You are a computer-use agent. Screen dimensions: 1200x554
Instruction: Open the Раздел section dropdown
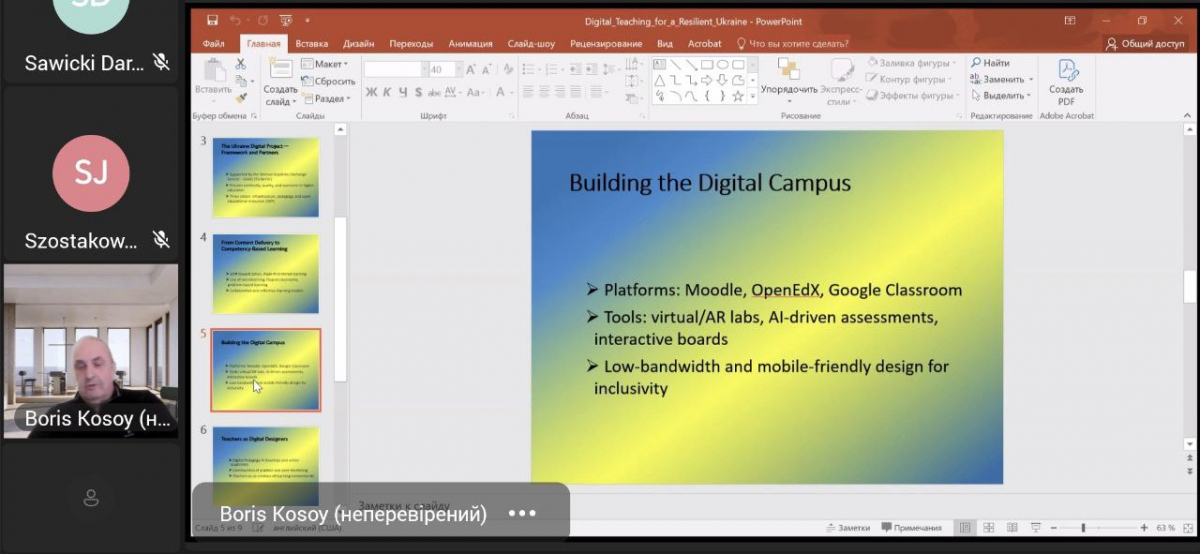(330, 99)
